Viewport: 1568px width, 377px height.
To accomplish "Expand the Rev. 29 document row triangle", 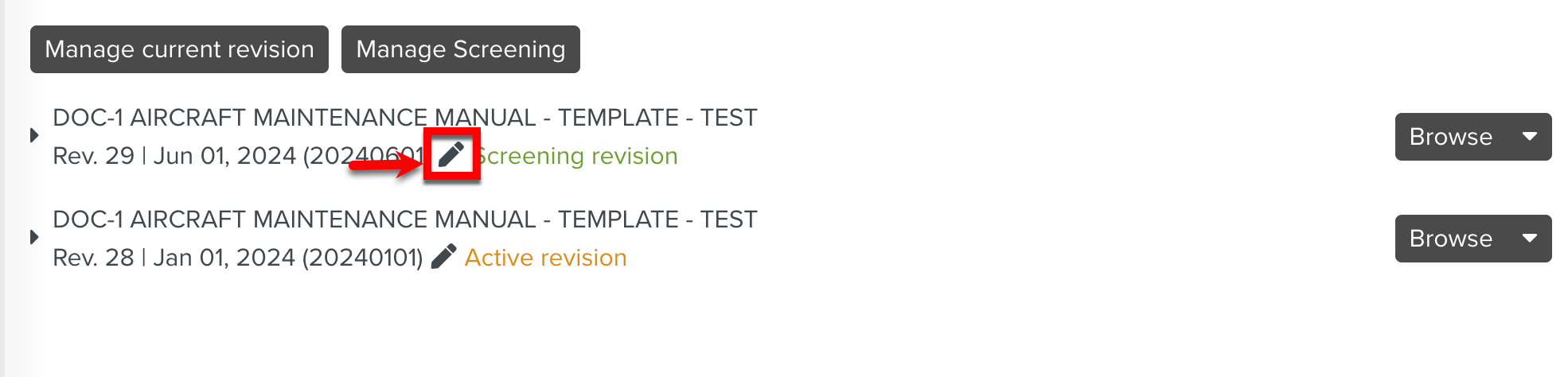I will point(34,135).
